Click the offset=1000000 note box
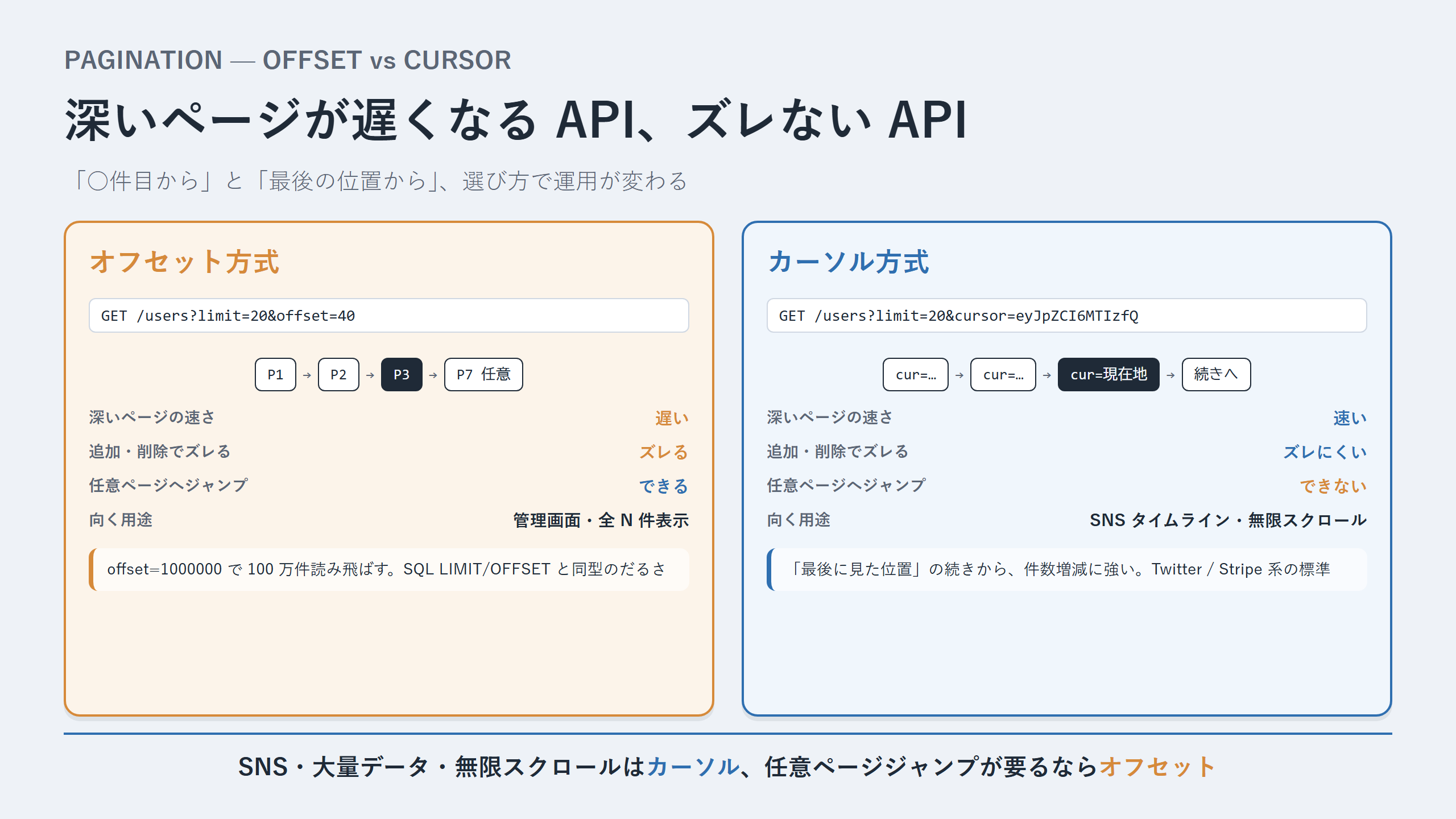 [x=389, y=569]
